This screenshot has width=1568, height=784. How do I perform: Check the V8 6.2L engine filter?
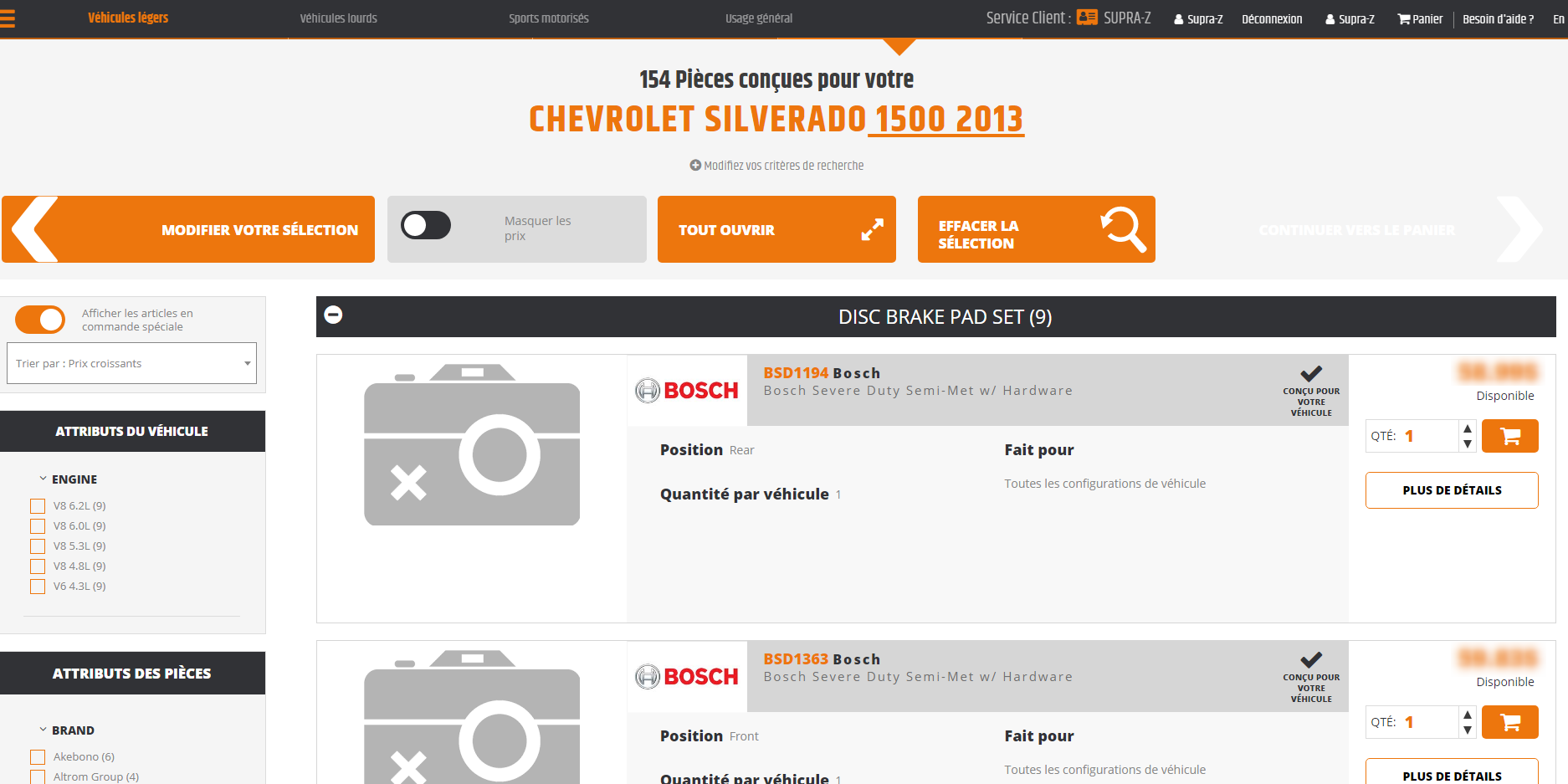click(x=38, y=506)
